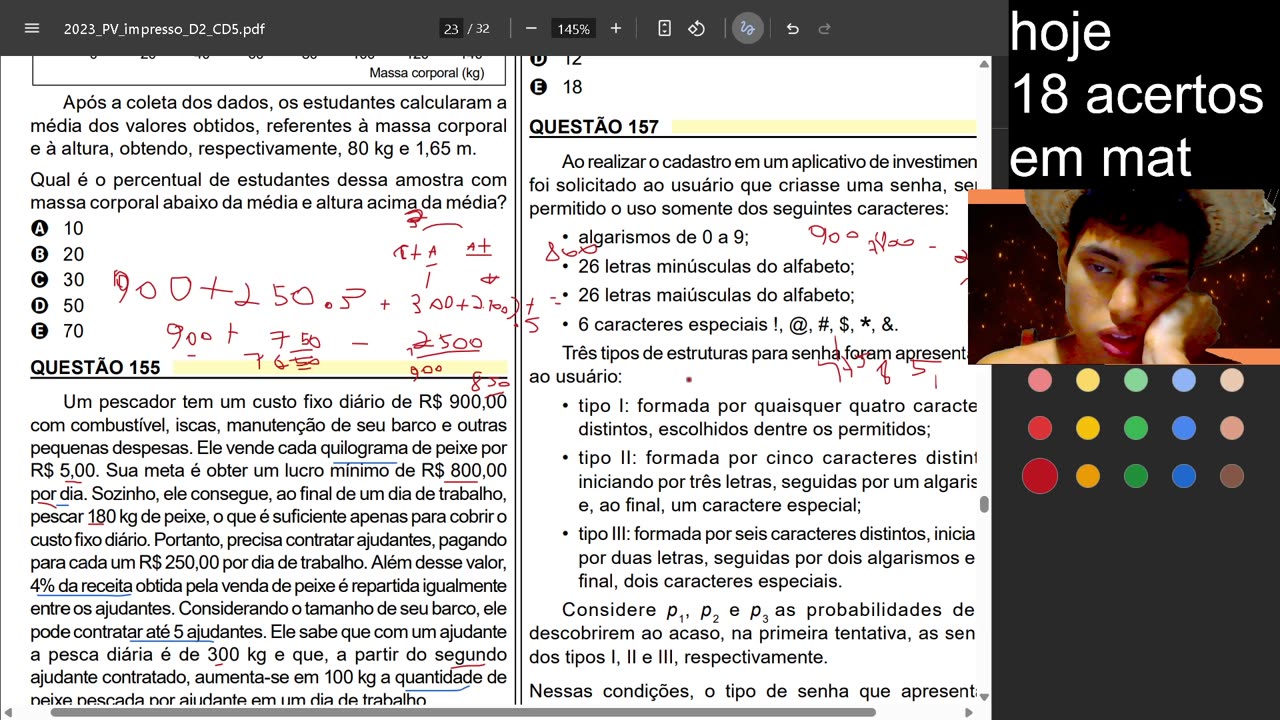Choose the medium green swatch in the middle row

[x=1136, y=428]
